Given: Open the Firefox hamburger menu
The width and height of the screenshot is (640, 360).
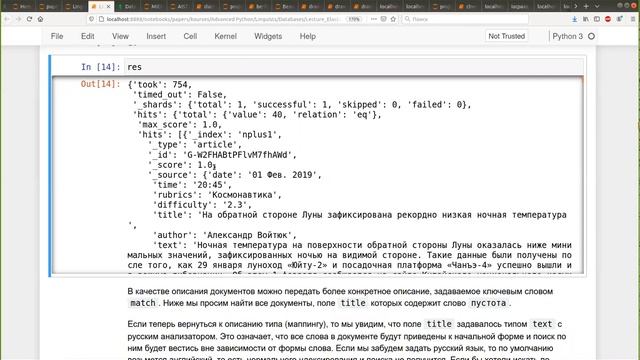Looking at the screenshot, I should click(633, 19).
